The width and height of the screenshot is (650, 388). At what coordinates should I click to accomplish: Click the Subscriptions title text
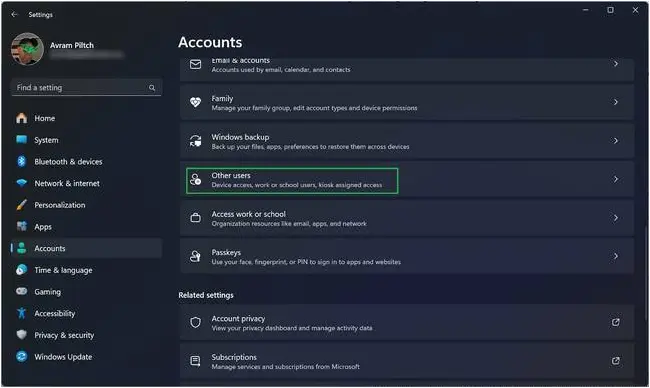tap(234, 357)
